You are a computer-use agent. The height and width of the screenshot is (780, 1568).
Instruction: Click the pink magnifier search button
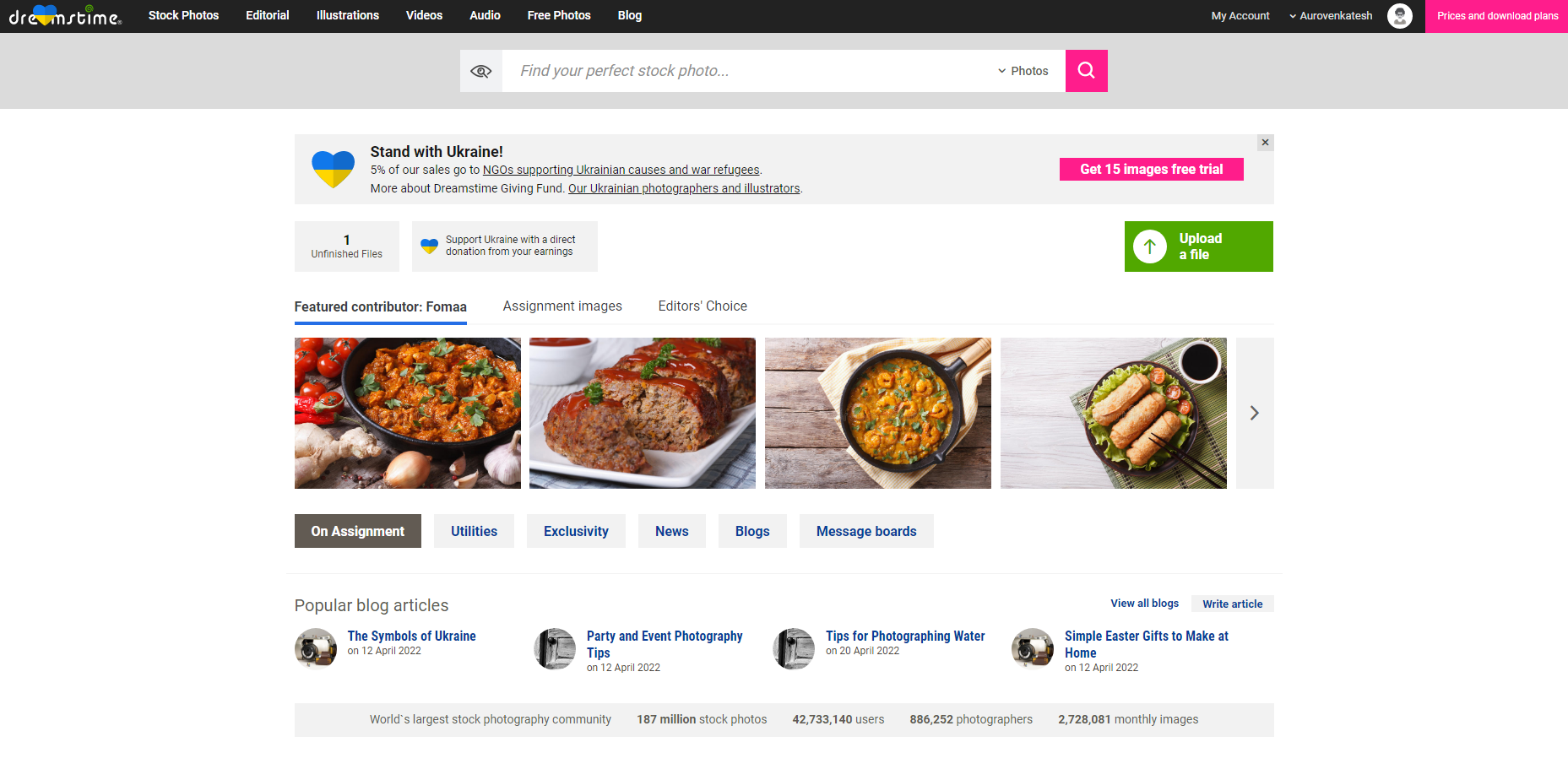(x=1086, y=71)
